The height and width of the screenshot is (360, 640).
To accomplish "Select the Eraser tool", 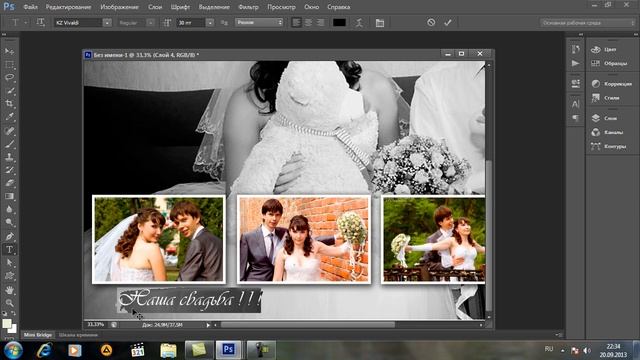I will click(9, 183).
